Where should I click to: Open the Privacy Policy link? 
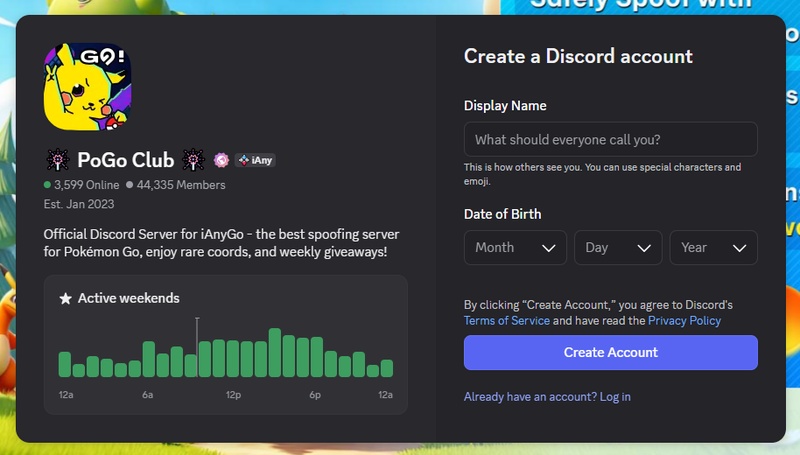pyautogui.click(x=684, y=321)
